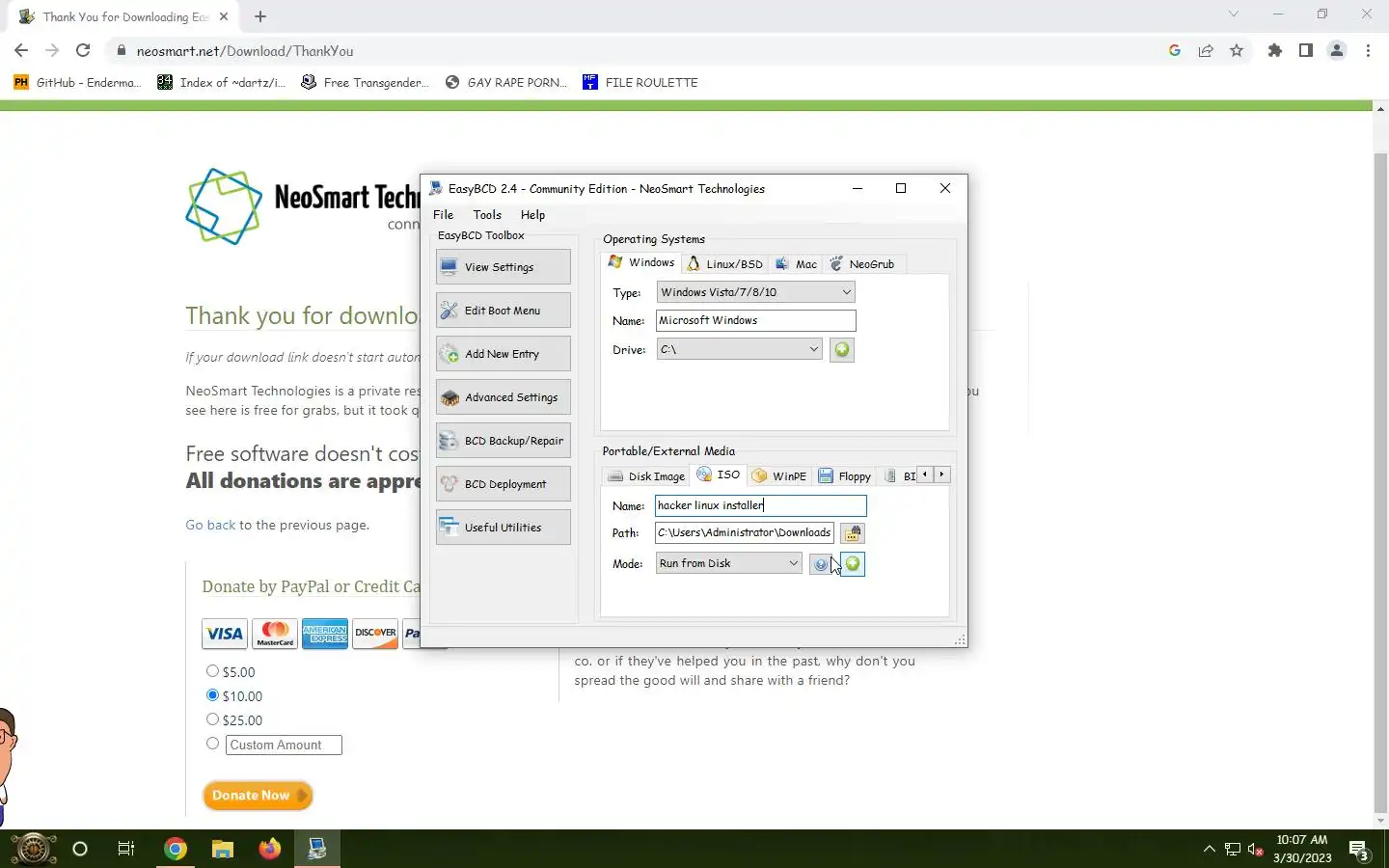
Task: Switch to the Disk Image tab
Action: pyautogui.click(x=645, y=476)
